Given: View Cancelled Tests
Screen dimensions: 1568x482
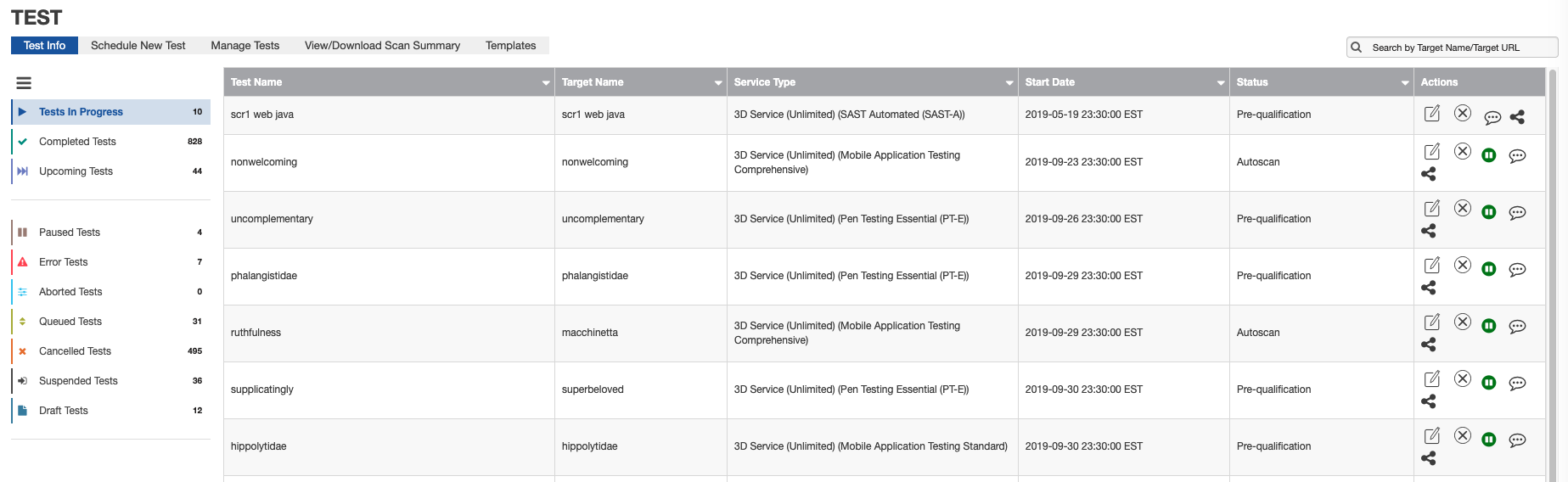Looking at the screenshot, I should tap(110, 351).
